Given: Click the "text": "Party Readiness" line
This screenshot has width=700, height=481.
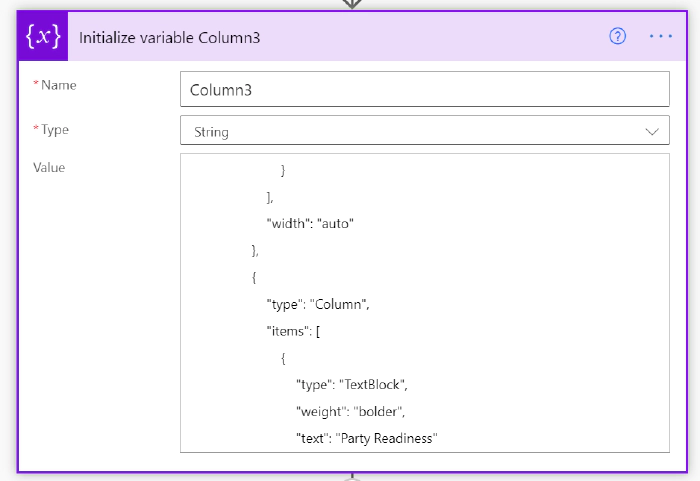Looking at the screenshot, I should pos(367,439).
